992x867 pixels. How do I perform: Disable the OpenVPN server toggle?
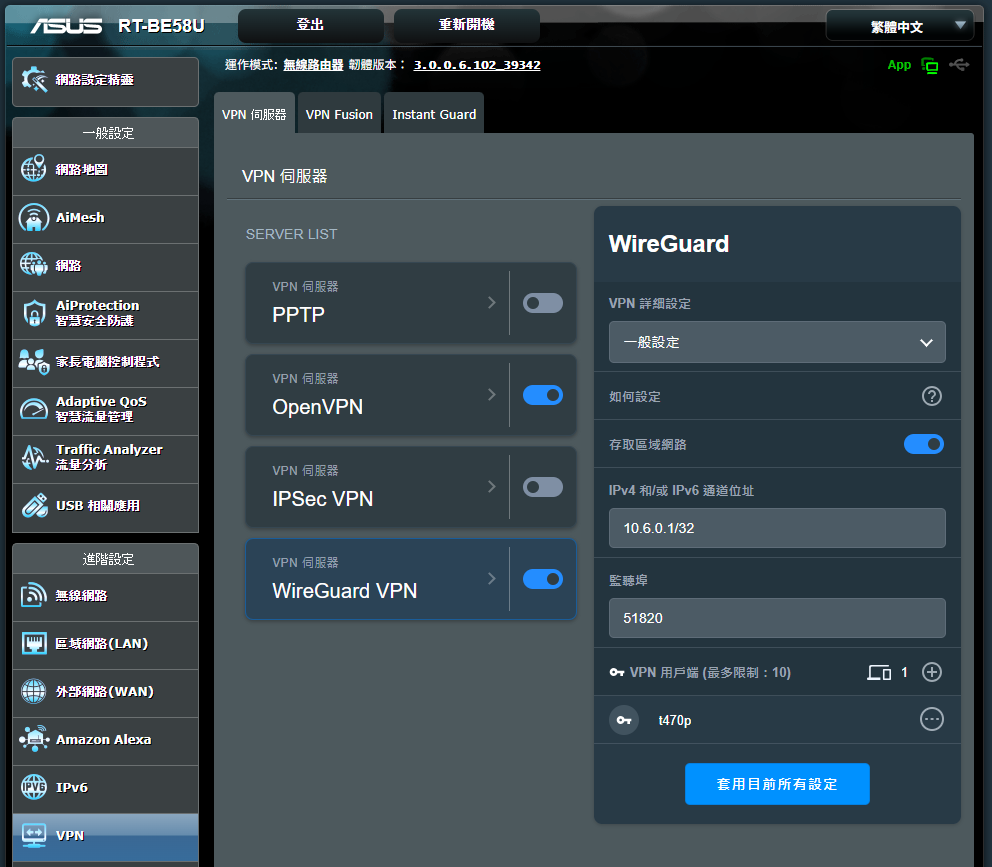click(x=543, y=395)
